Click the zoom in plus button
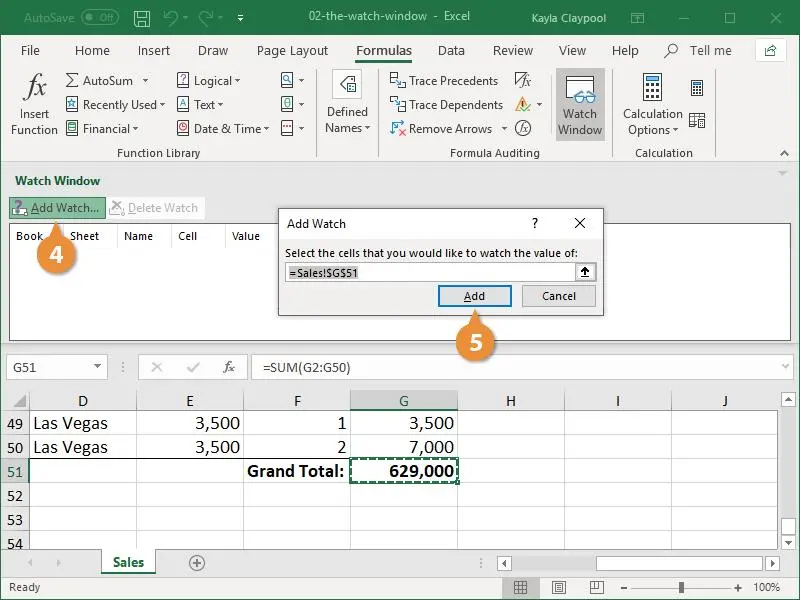800x600 pixels. coord(738,588)
